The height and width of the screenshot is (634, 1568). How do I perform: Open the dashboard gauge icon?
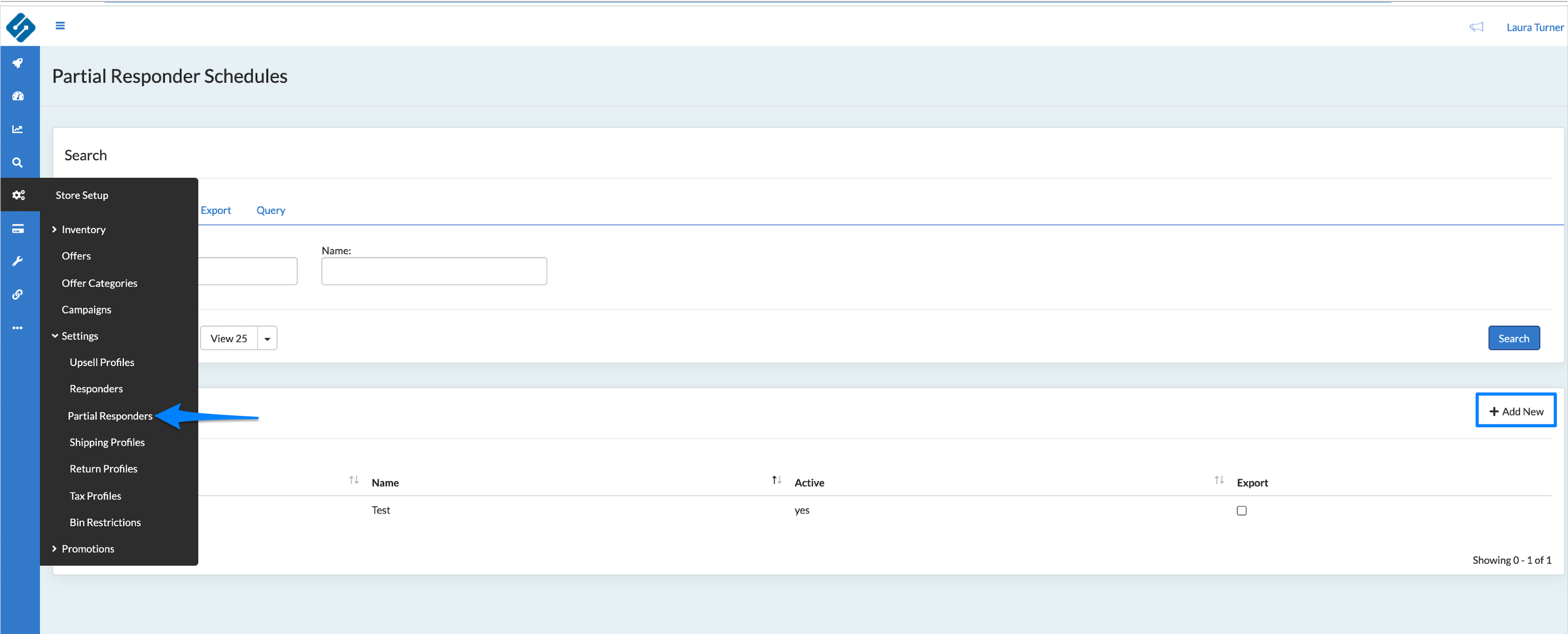[18, 96]
